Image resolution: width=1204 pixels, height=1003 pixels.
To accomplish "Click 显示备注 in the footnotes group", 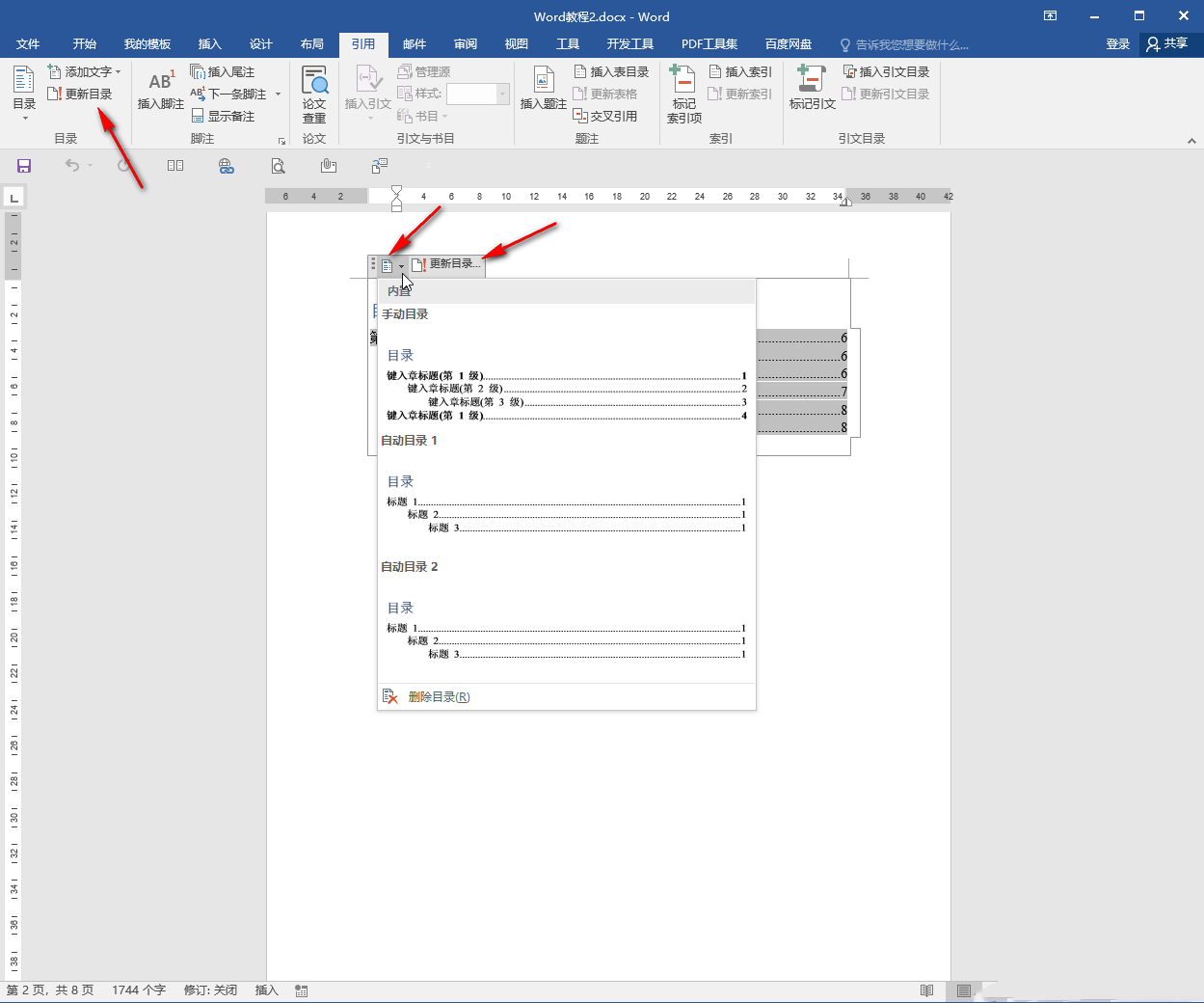I will tap(223, 116).
